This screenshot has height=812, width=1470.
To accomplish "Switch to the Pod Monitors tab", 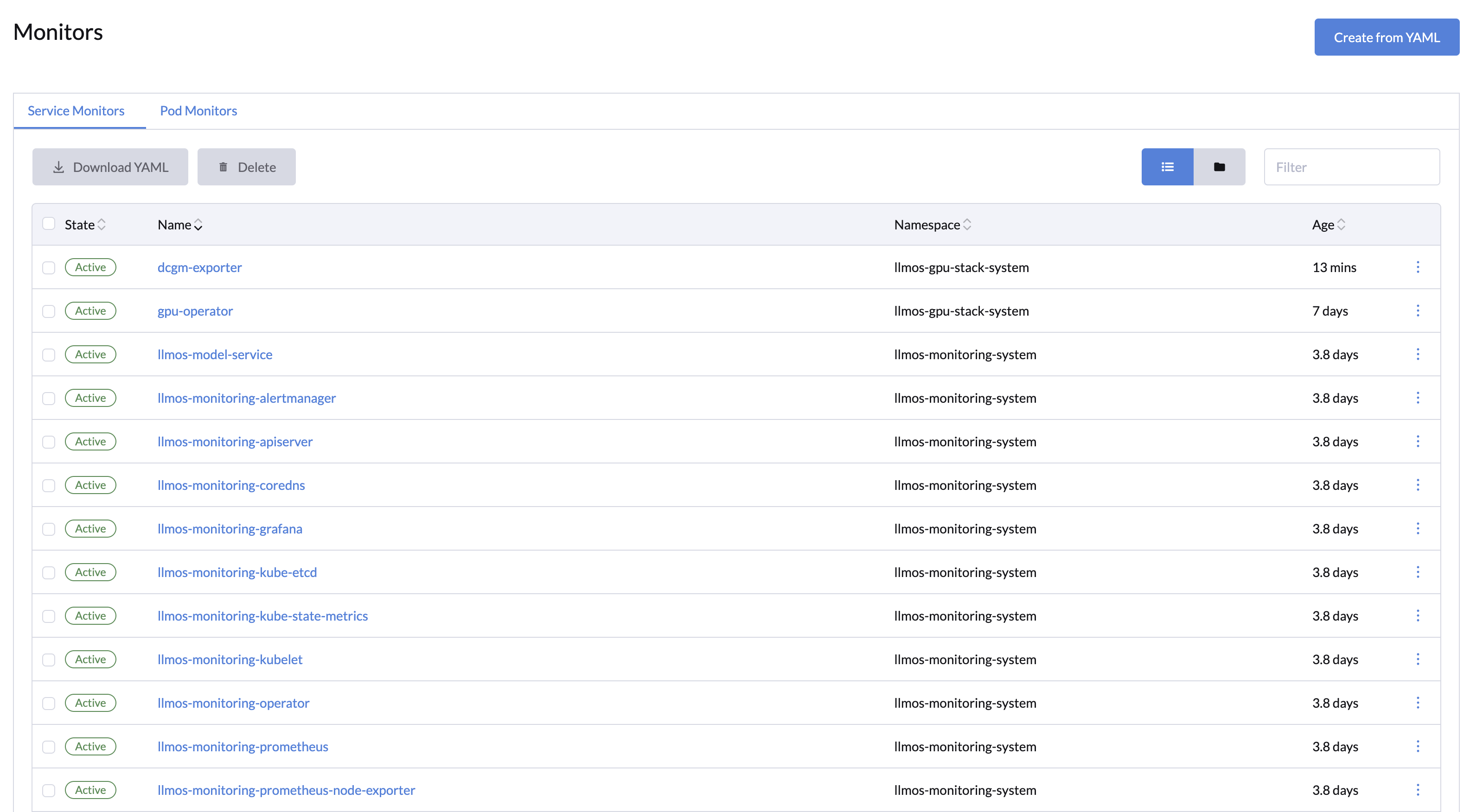I will [x=198, y=110].
